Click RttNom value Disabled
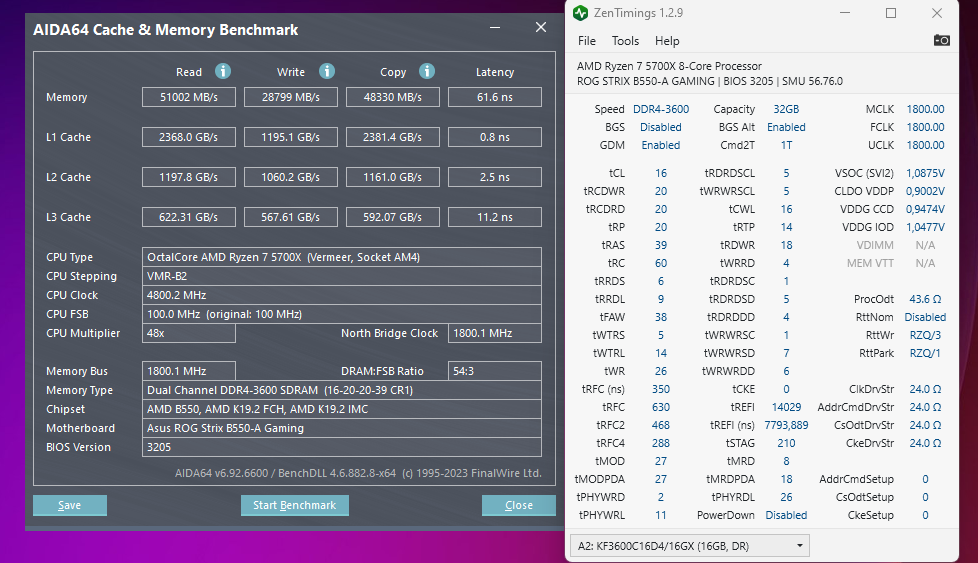 (925, 317)
